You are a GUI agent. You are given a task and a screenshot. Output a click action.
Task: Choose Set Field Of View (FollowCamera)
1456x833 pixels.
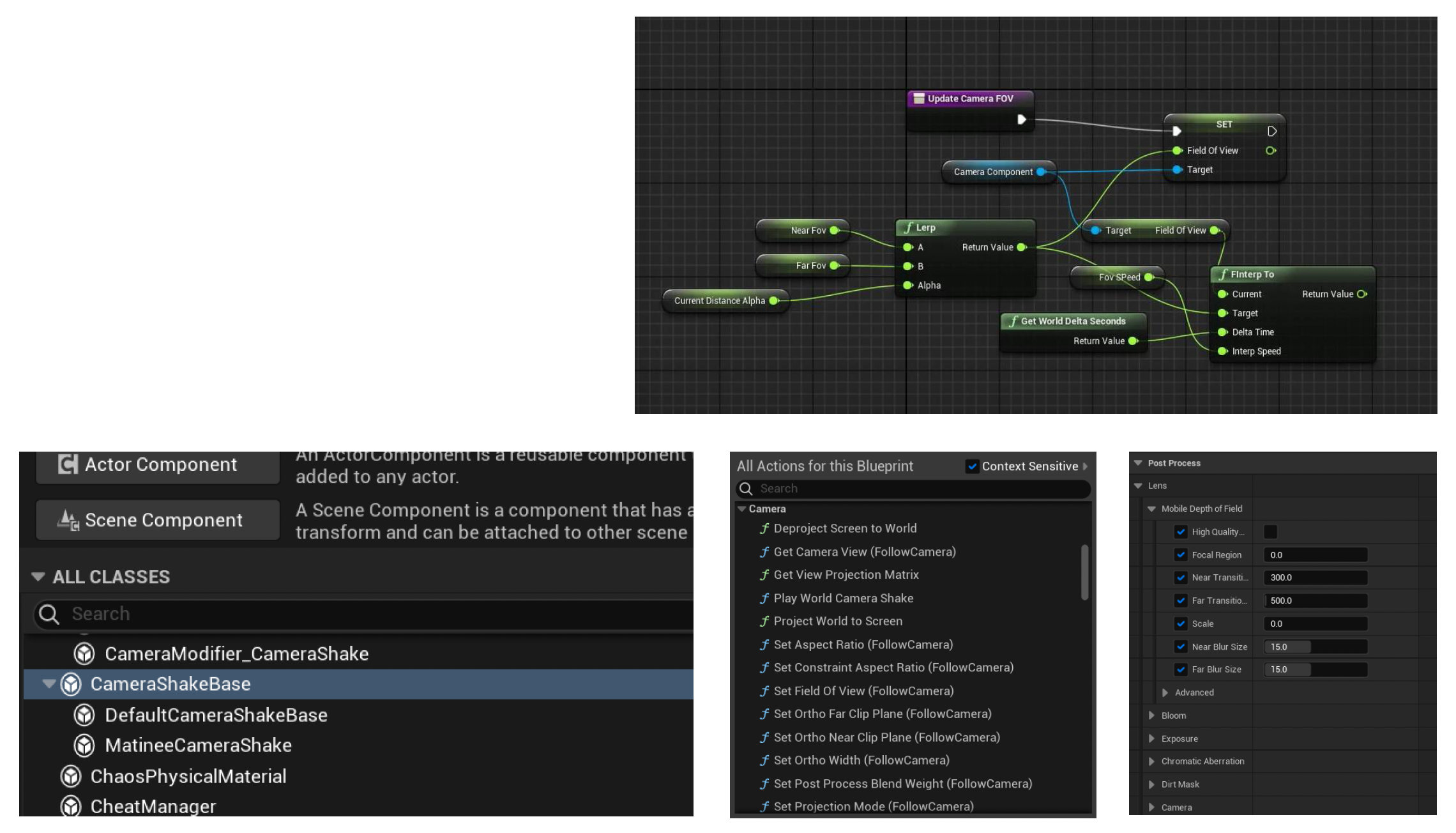coord(863,691)
